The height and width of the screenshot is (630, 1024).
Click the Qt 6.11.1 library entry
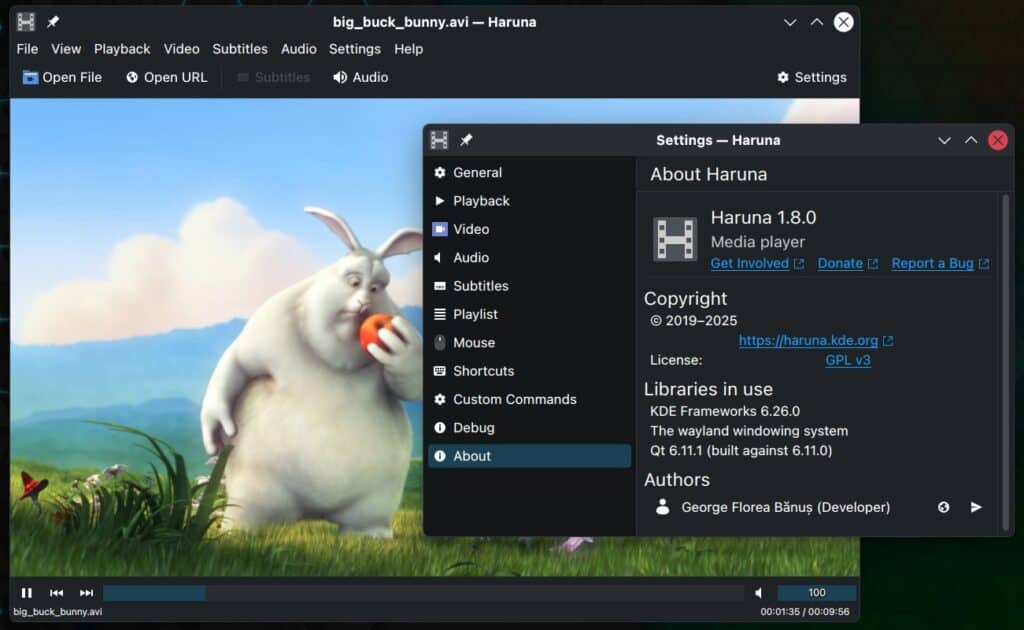(741, 450)
